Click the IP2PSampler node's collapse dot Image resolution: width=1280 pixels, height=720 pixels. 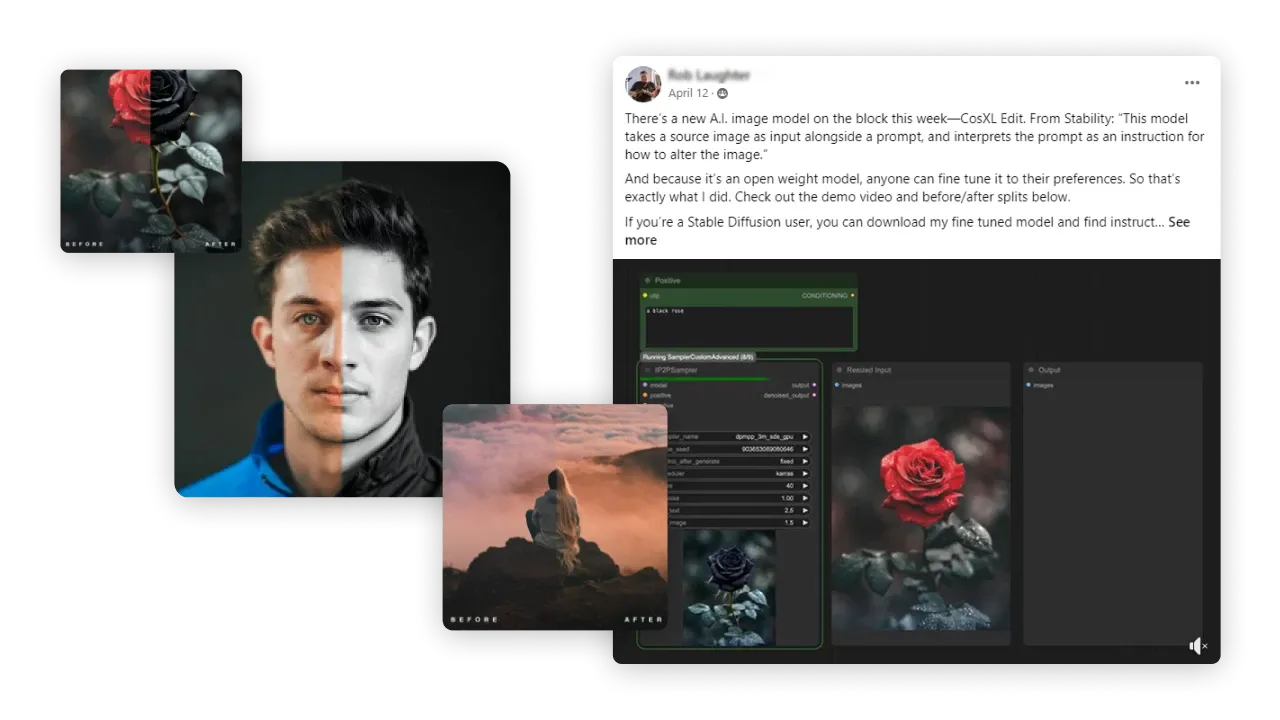[647, 370]
